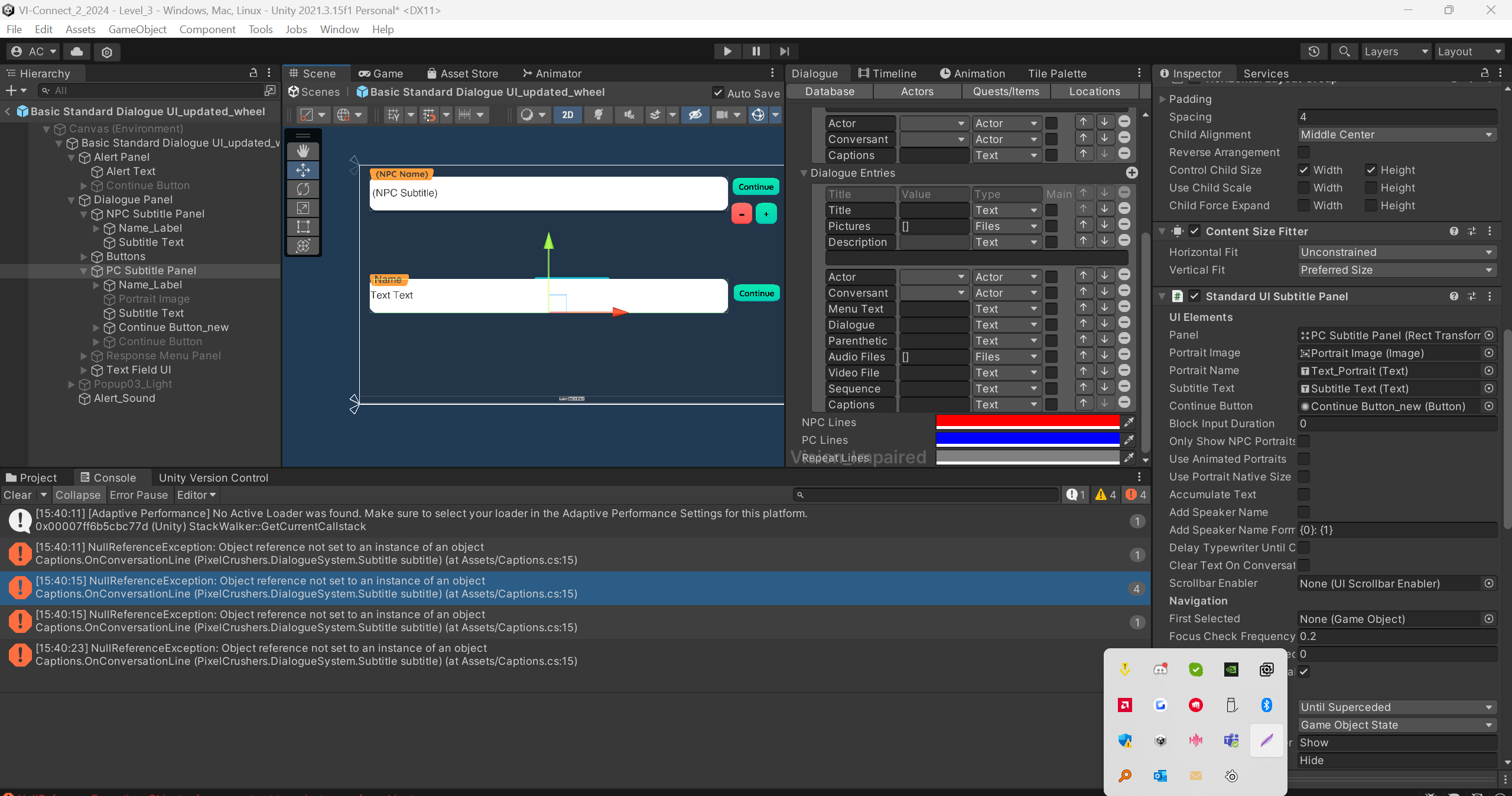This screenshot has height=796, width=1512.
Task: Toggle Auto Save checkbox
Action: tap(718, 93)
